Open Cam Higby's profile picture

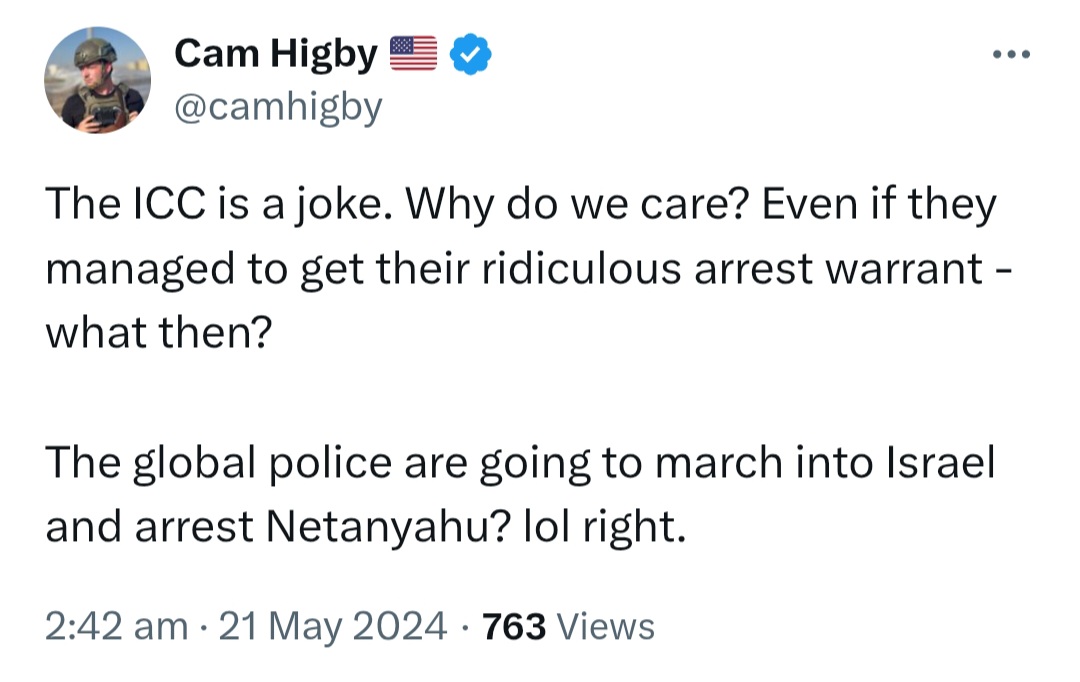coord(97,79)
